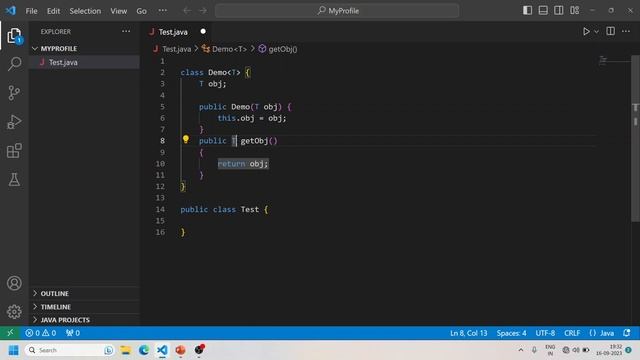The image size is (640, 360).
Task: Click the Windows taskbar Search box
Action: point(69,350)
